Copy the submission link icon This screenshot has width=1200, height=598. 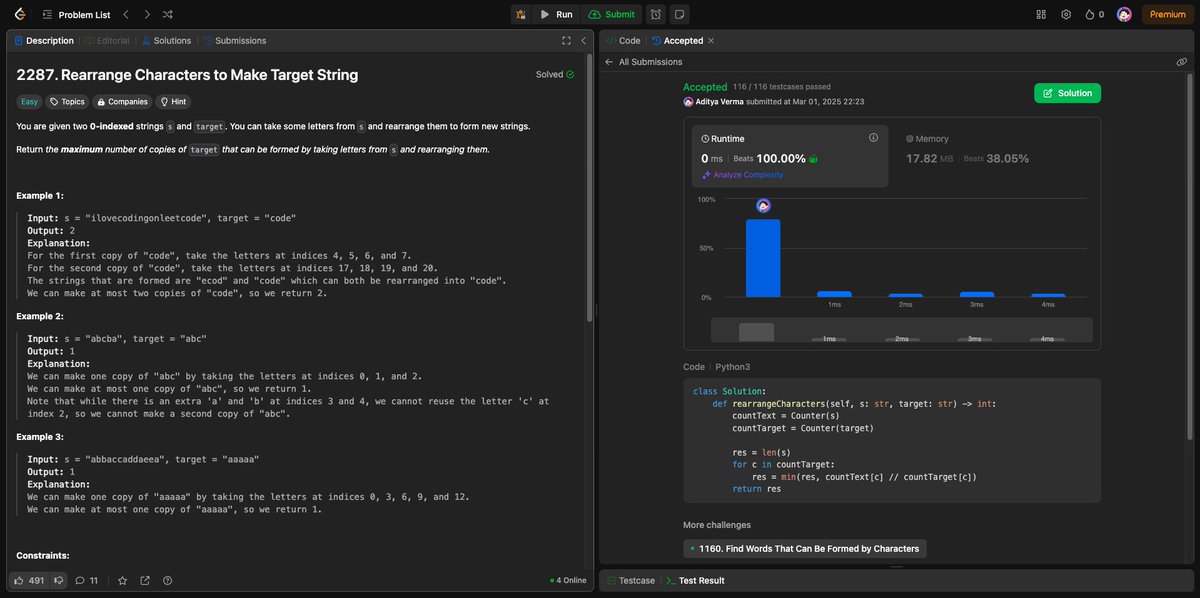[1182, 62]
